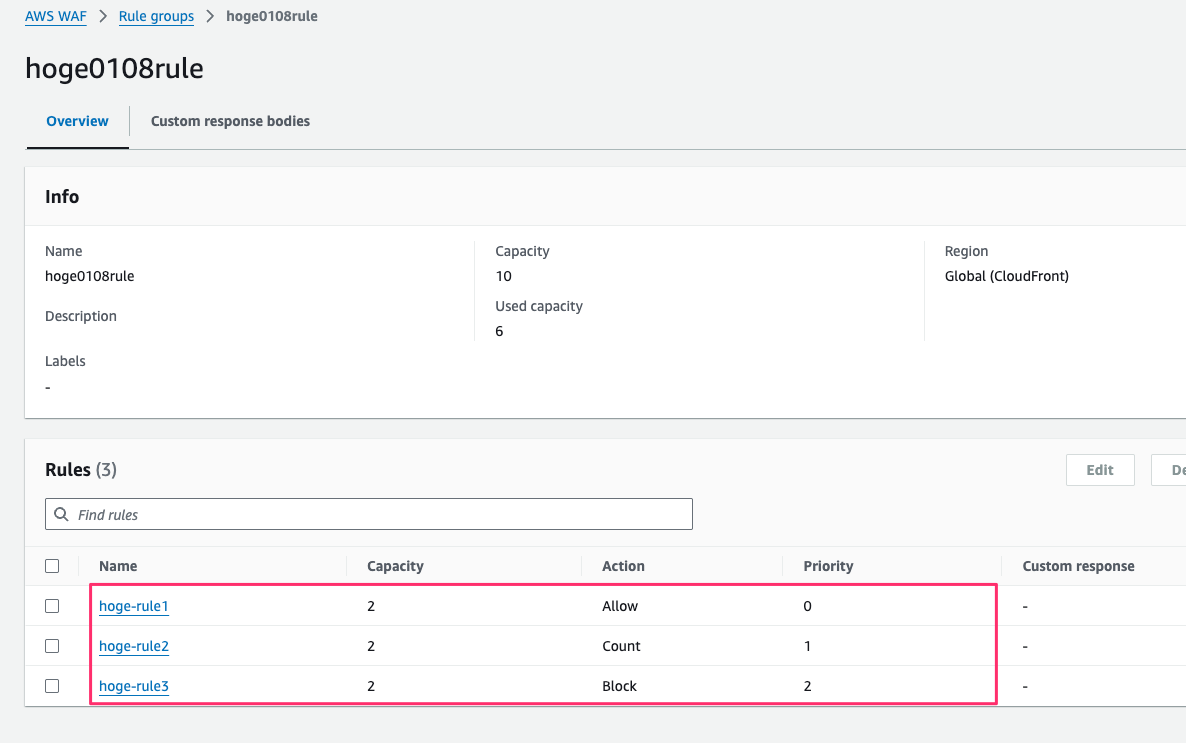Screen dimensions: 1186x743
Task: Click the Name column header
Action: [118, 566]
